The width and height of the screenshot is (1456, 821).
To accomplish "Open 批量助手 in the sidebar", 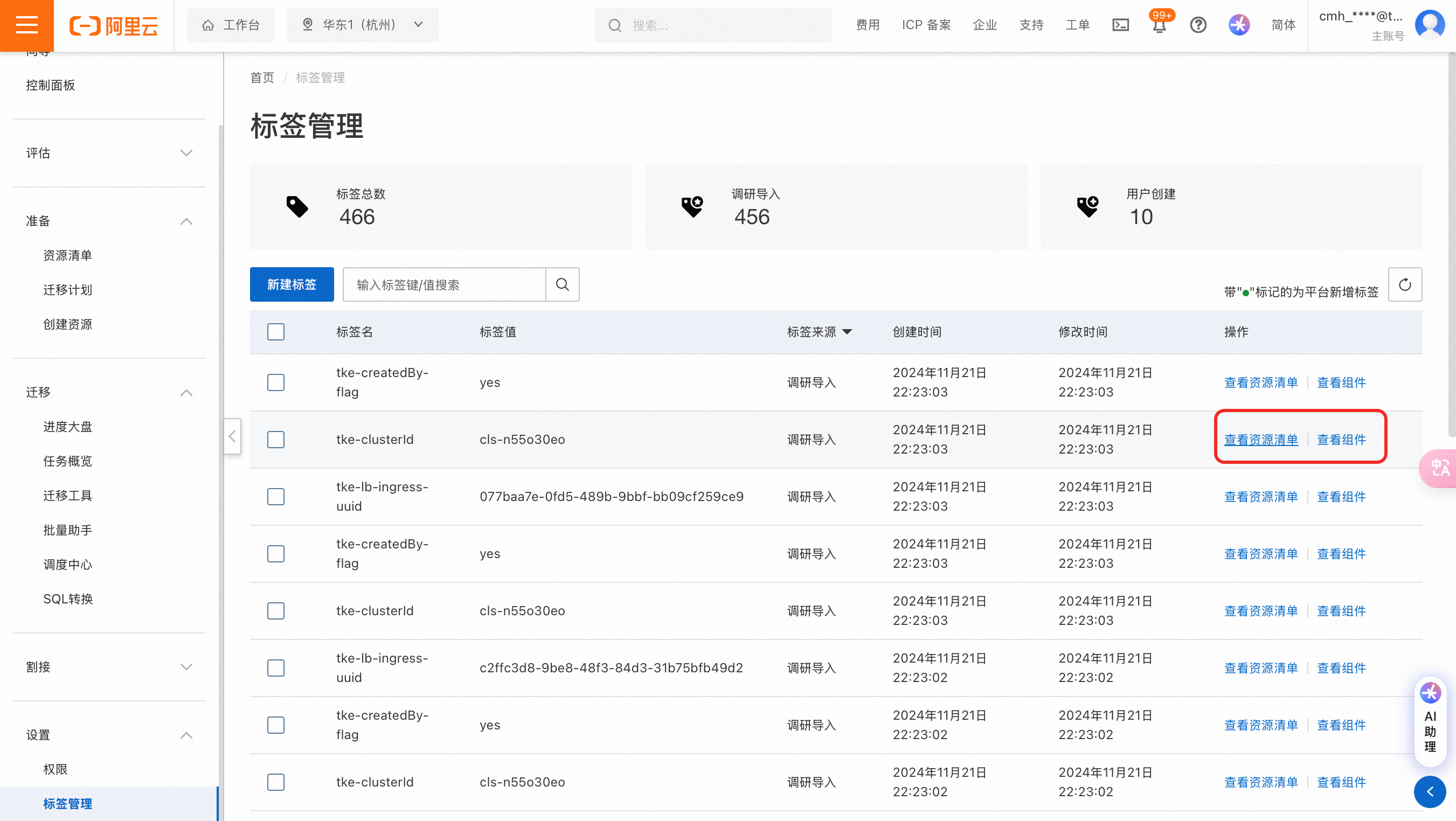I will tap(68, 530).
